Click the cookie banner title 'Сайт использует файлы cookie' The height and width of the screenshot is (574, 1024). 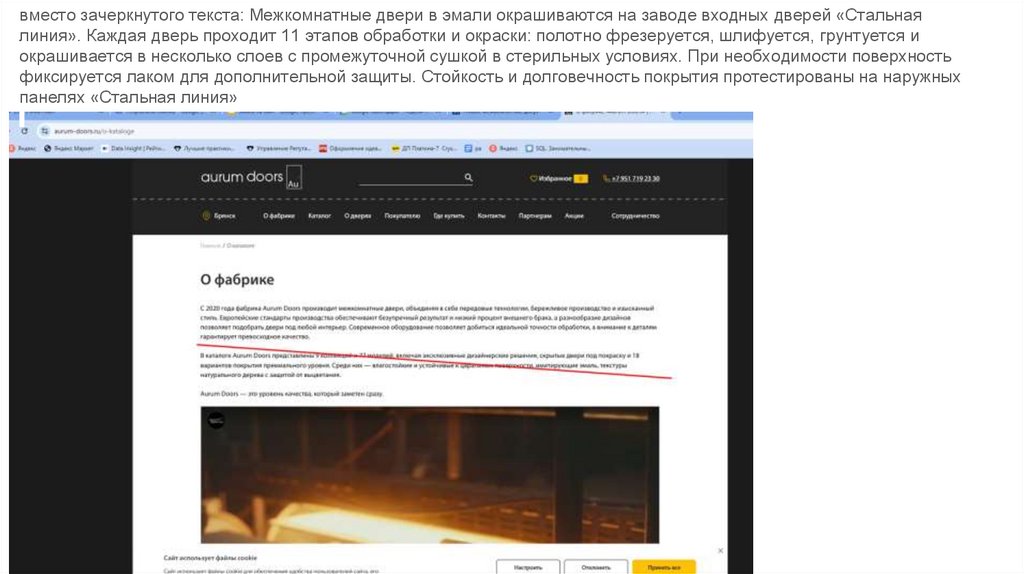point(210,558)
